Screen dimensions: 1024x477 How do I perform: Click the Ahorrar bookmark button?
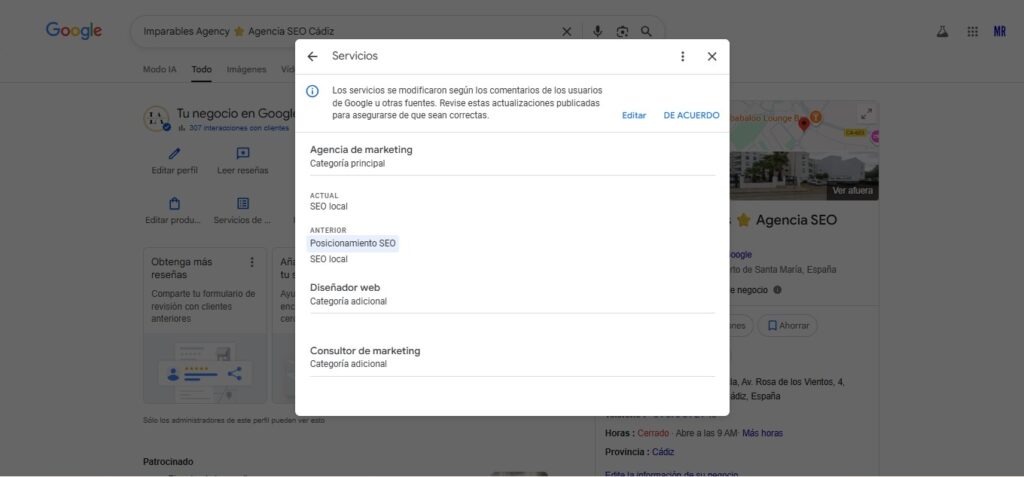(786, 326)
